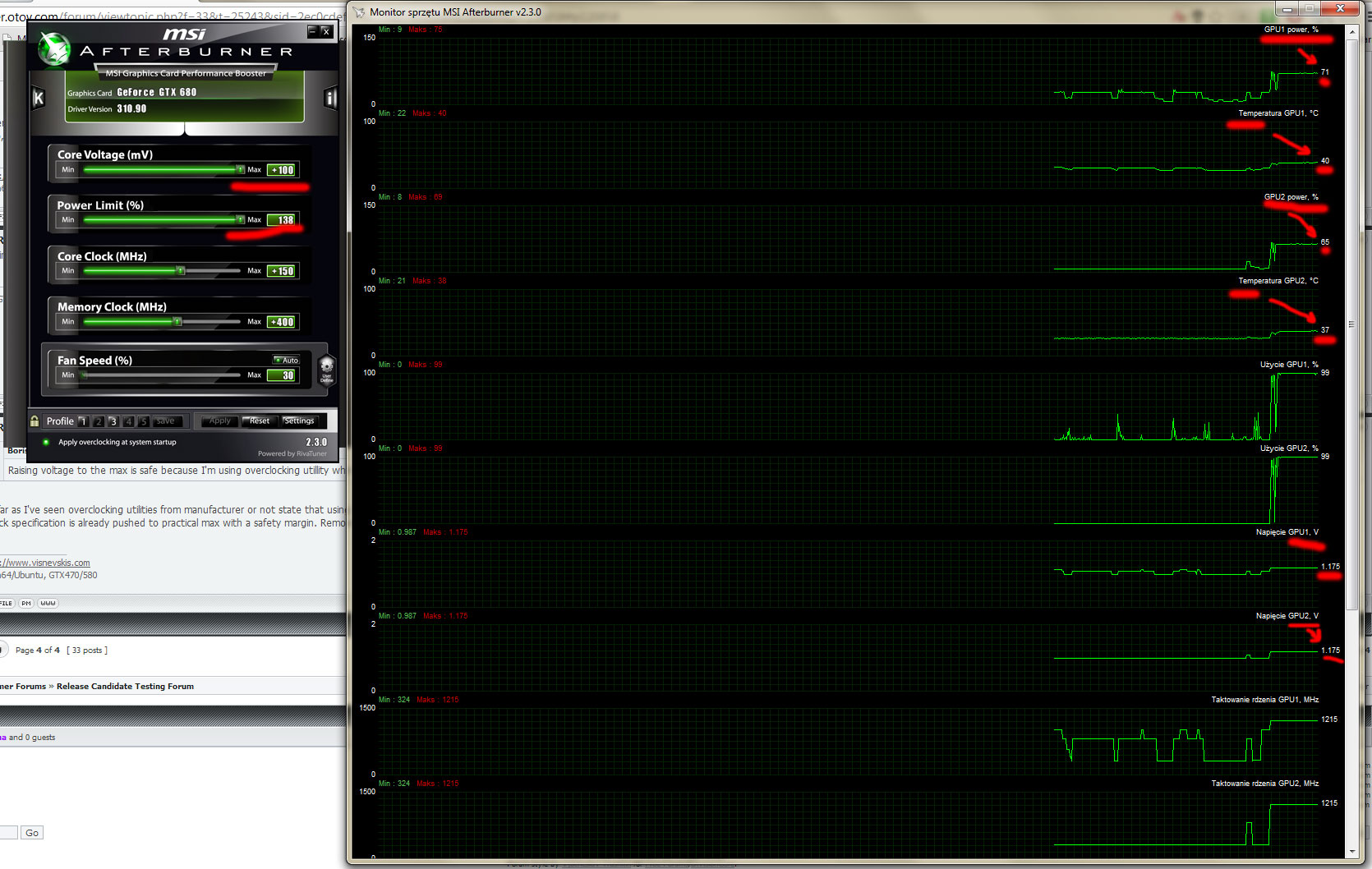The image size is (1372, 869).
Task: Select profile slot 4
Action: [x=129, y=421]
